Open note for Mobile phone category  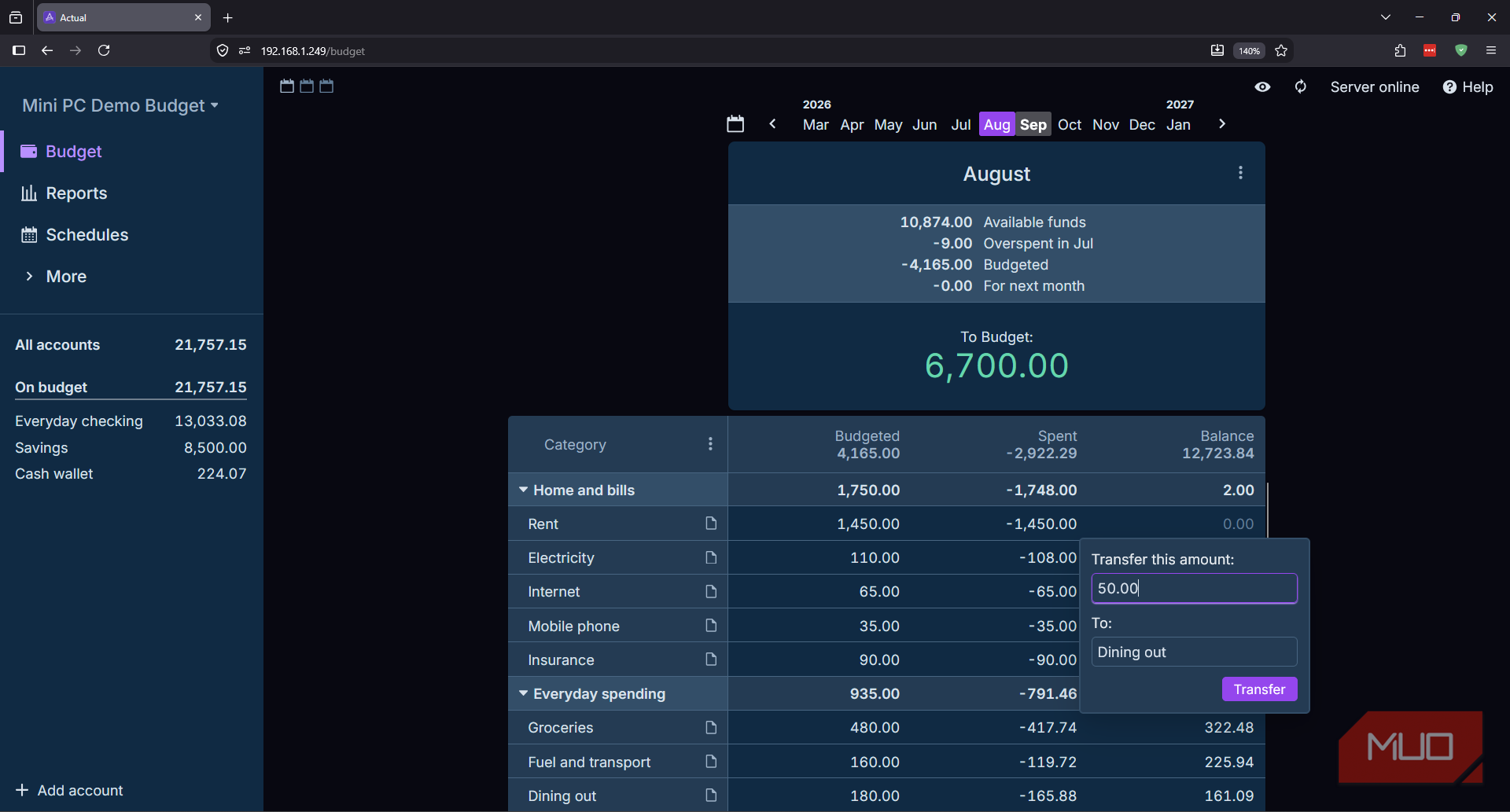pos(711,626)
